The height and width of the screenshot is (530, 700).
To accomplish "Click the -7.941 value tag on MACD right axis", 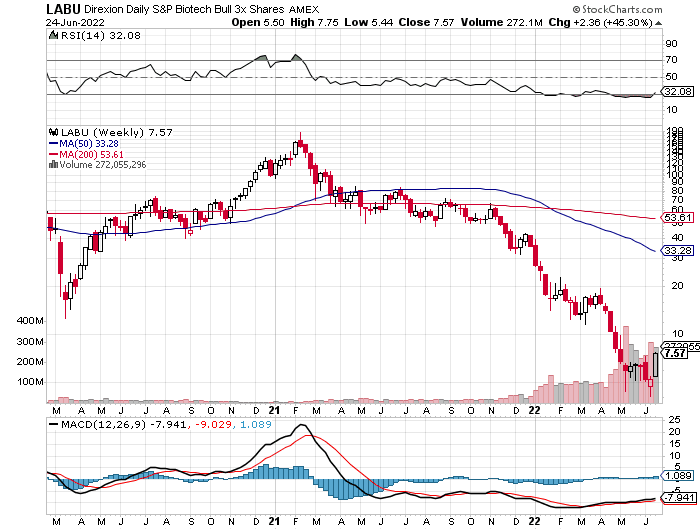I will (679, 497).
